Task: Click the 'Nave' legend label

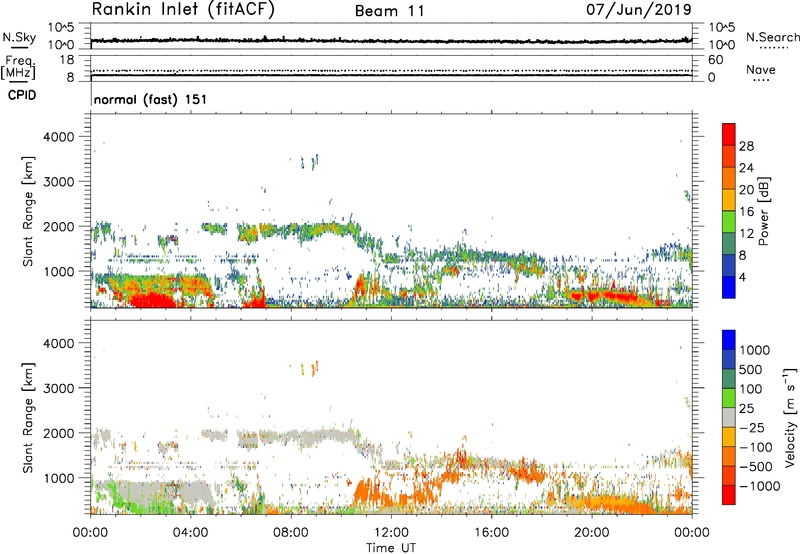Action: (x=761, y=70)
